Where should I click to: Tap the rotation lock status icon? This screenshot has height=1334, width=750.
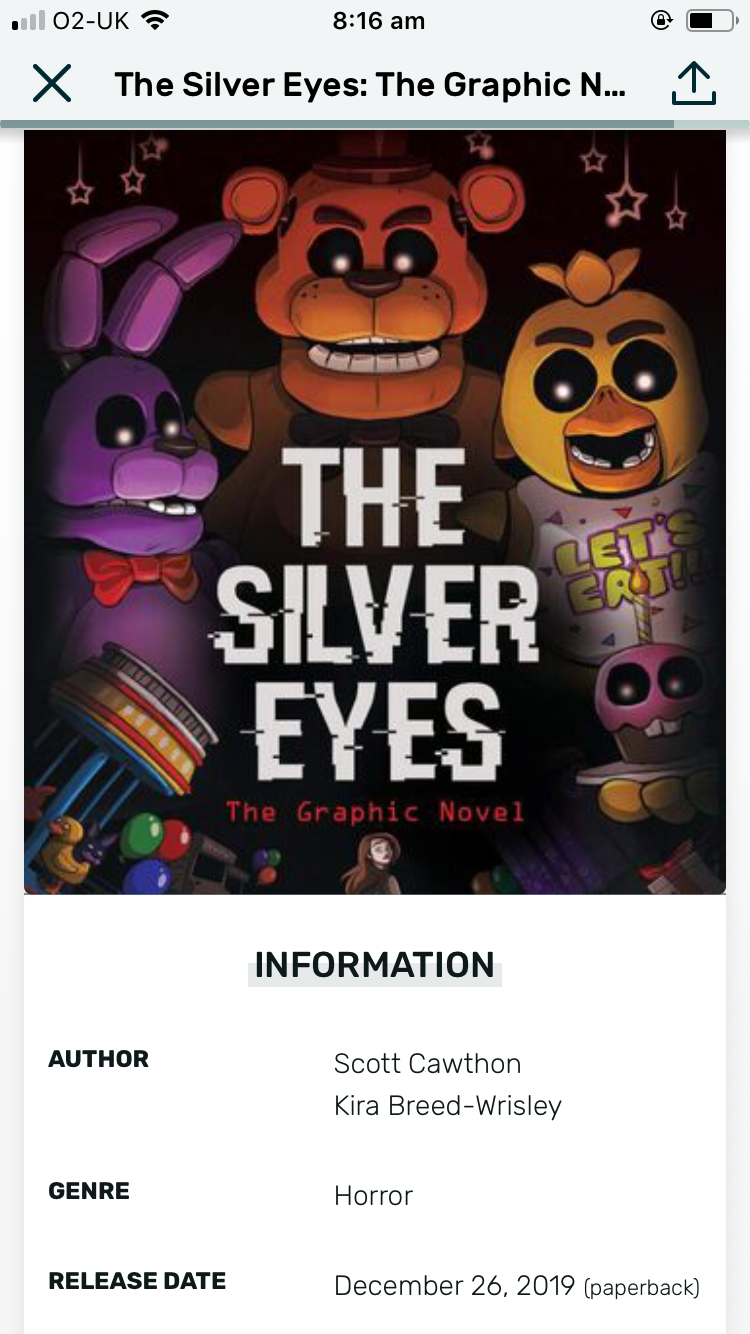tap(661, 20)
